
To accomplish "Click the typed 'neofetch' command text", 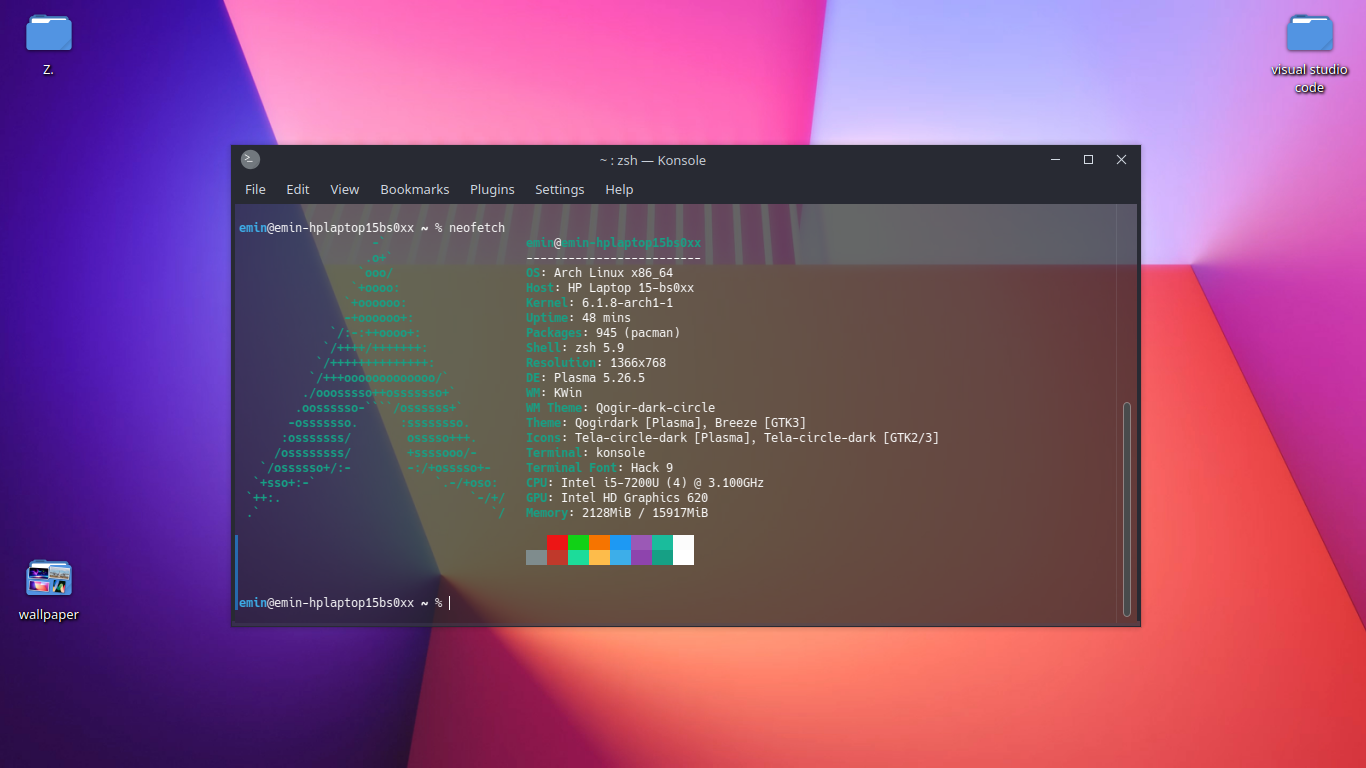I will [477, 228].
